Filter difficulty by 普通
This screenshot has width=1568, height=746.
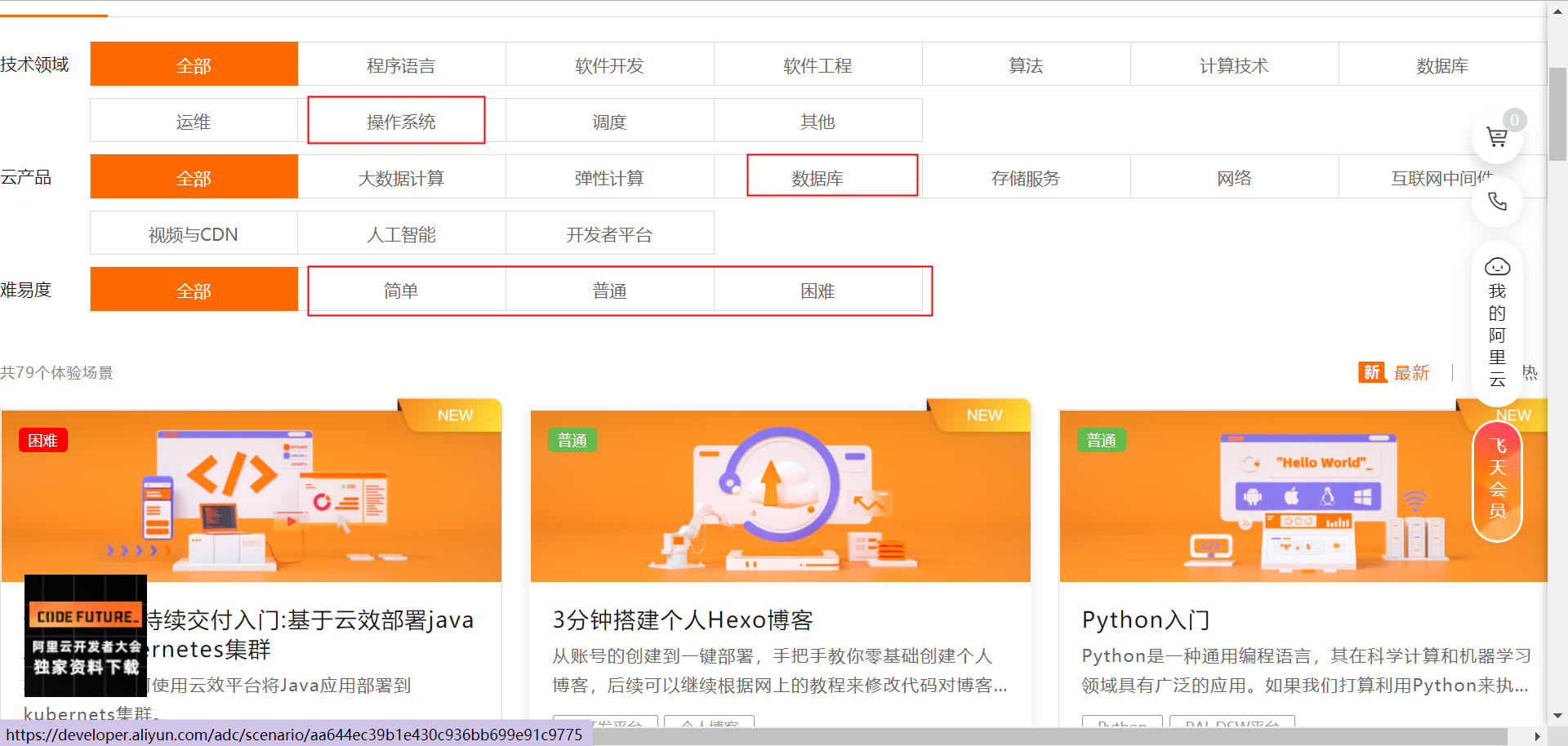pyautogui.click(x=609, y=290)
